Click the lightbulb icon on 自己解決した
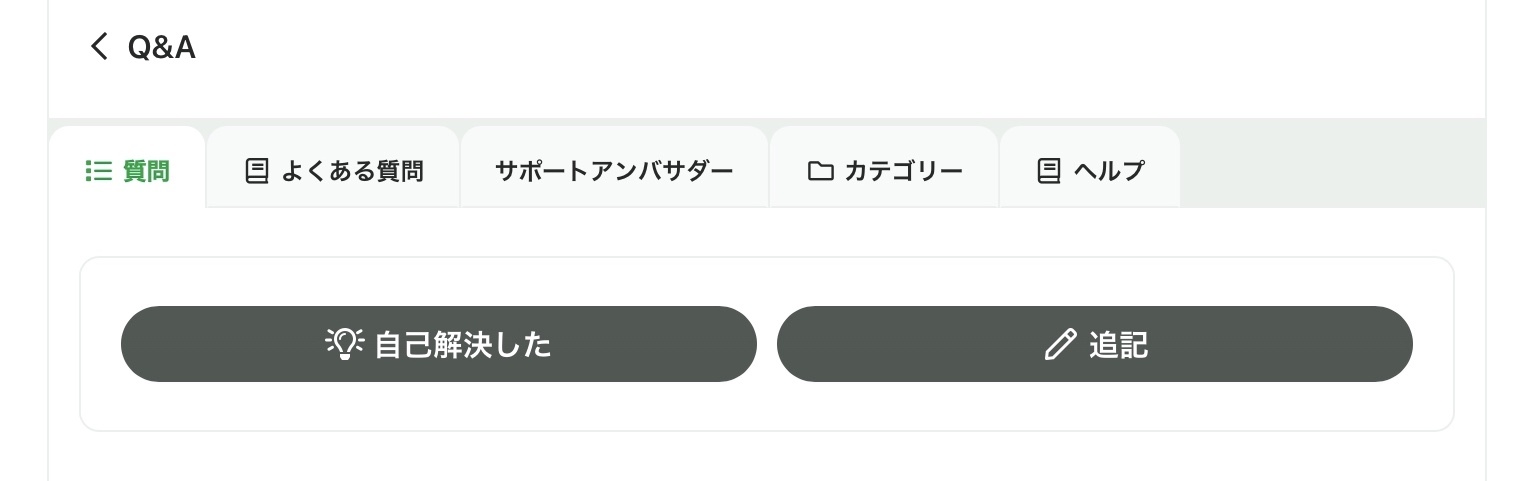 (345, 344)
